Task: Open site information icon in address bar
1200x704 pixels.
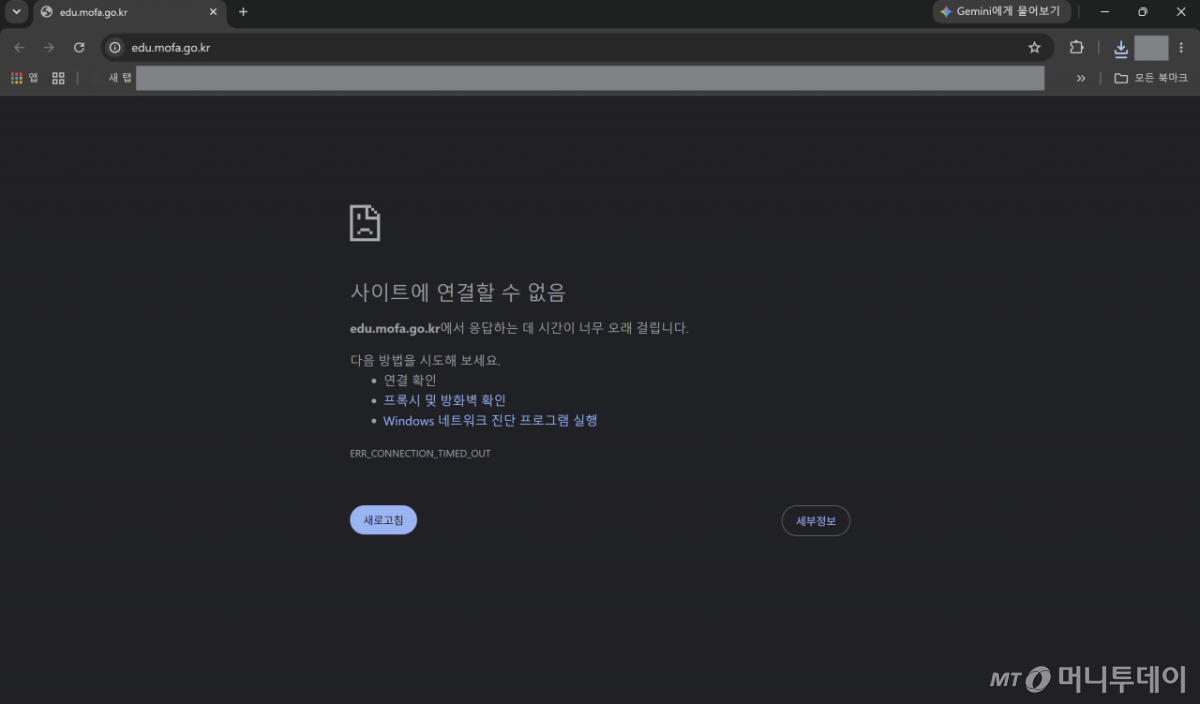Action: point(115,47)
